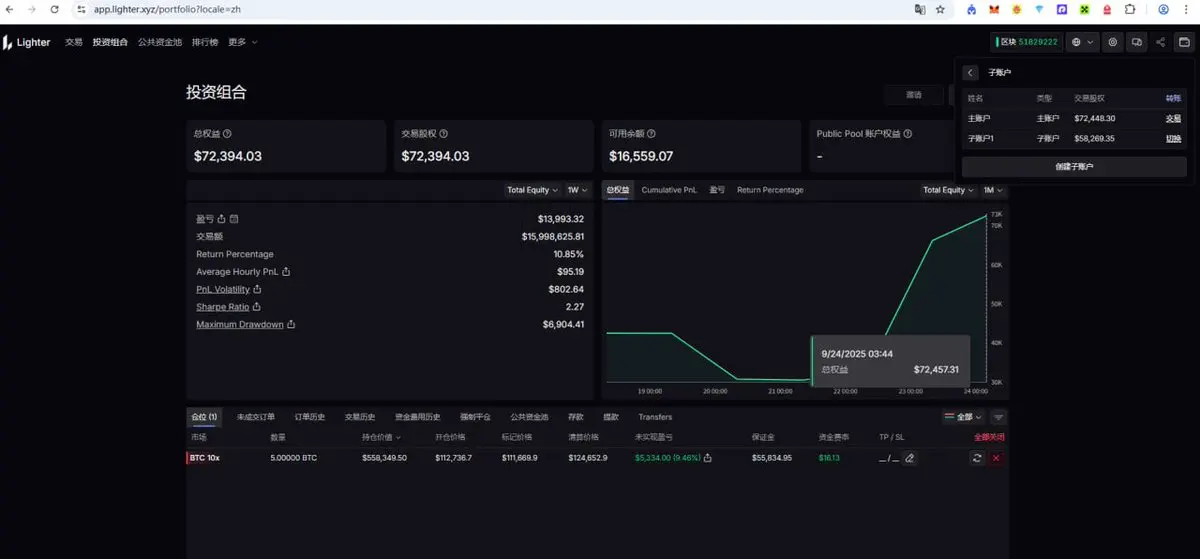Viewport: 1200px width, 559px height.
Task: Click the 全部关闭 link to close all positions
Action: click(x=989, y=437)
